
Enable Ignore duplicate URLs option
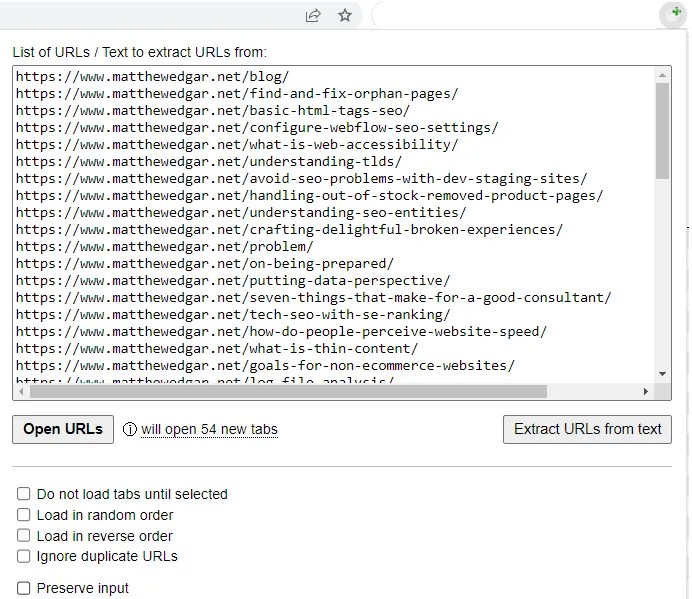pos(23,556)
